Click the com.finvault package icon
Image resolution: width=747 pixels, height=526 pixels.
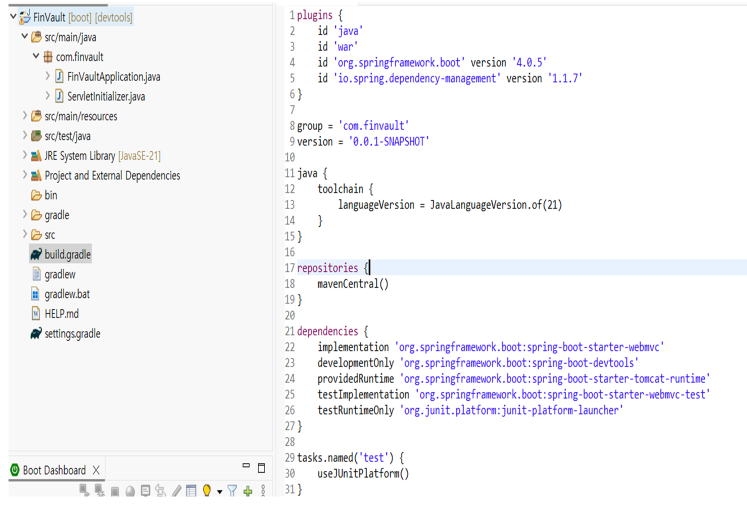[x=48, y=57]
